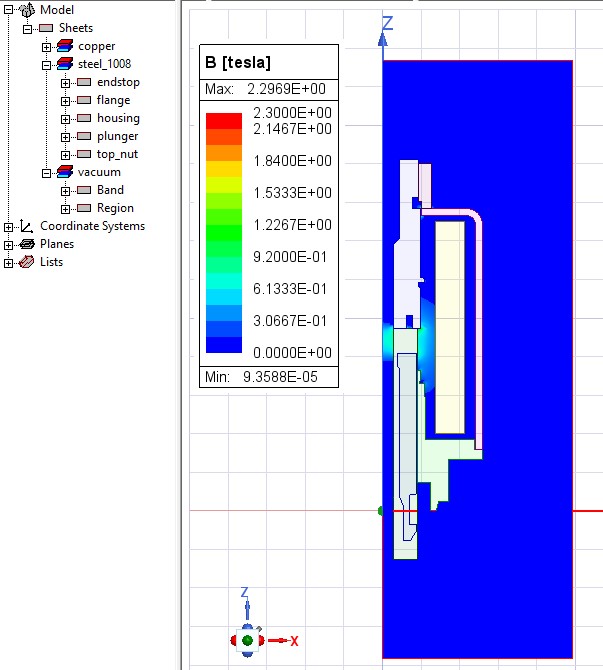
Task: Click the steel_1008 material icon
Action: point(65,64)
